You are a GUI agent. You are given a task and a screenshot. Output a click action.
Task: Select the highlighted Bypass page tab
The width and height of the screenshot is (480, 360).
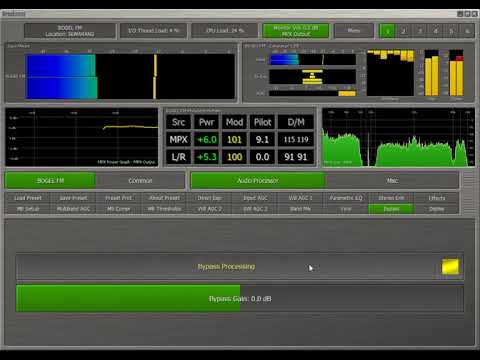(x=391, y=209)
